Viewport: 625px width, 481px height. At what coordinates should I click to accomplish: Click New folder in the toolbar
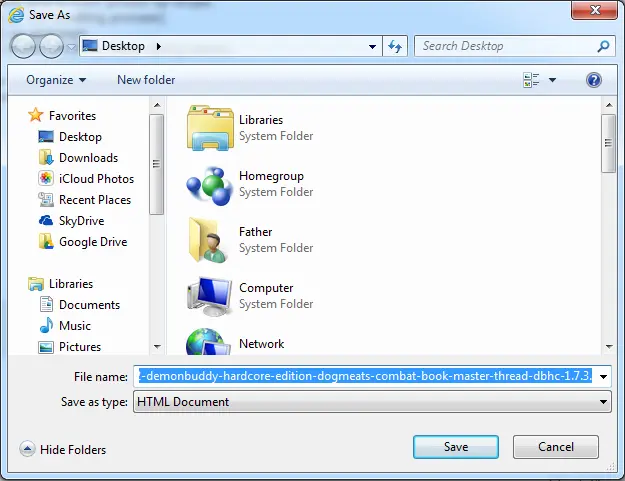click(146, 80)
